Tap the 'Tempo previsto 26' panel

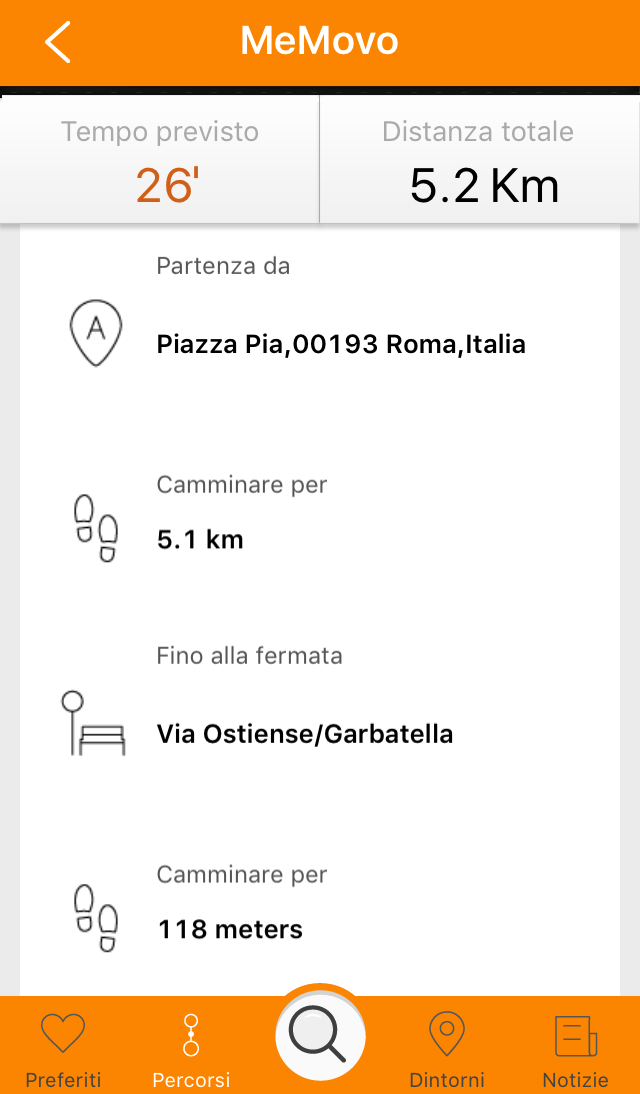[159, 158]
